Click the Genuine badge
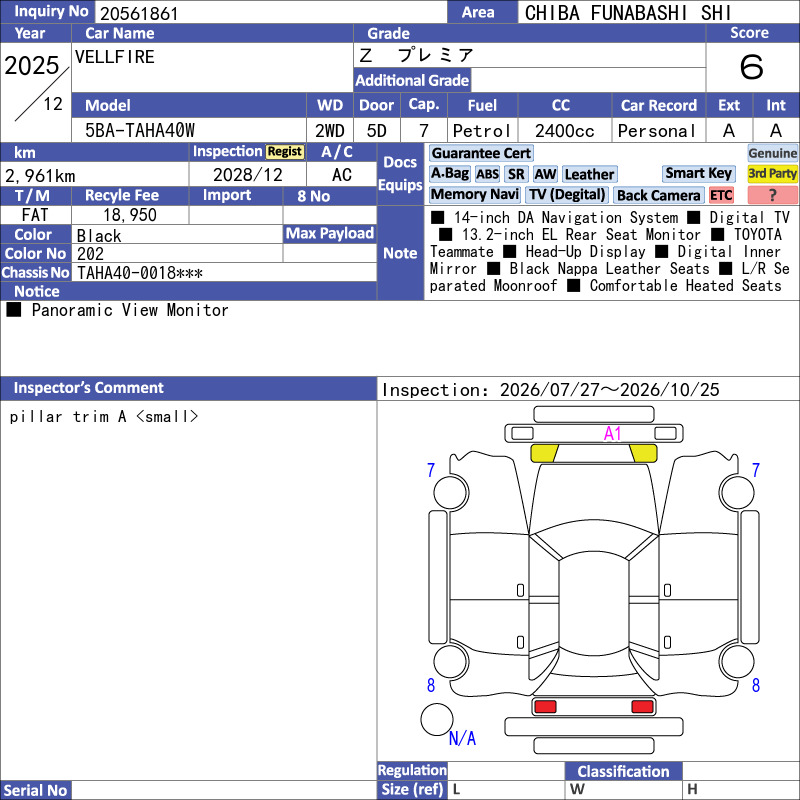The height and width of the screenshot is (800, 800). [772, 153]
